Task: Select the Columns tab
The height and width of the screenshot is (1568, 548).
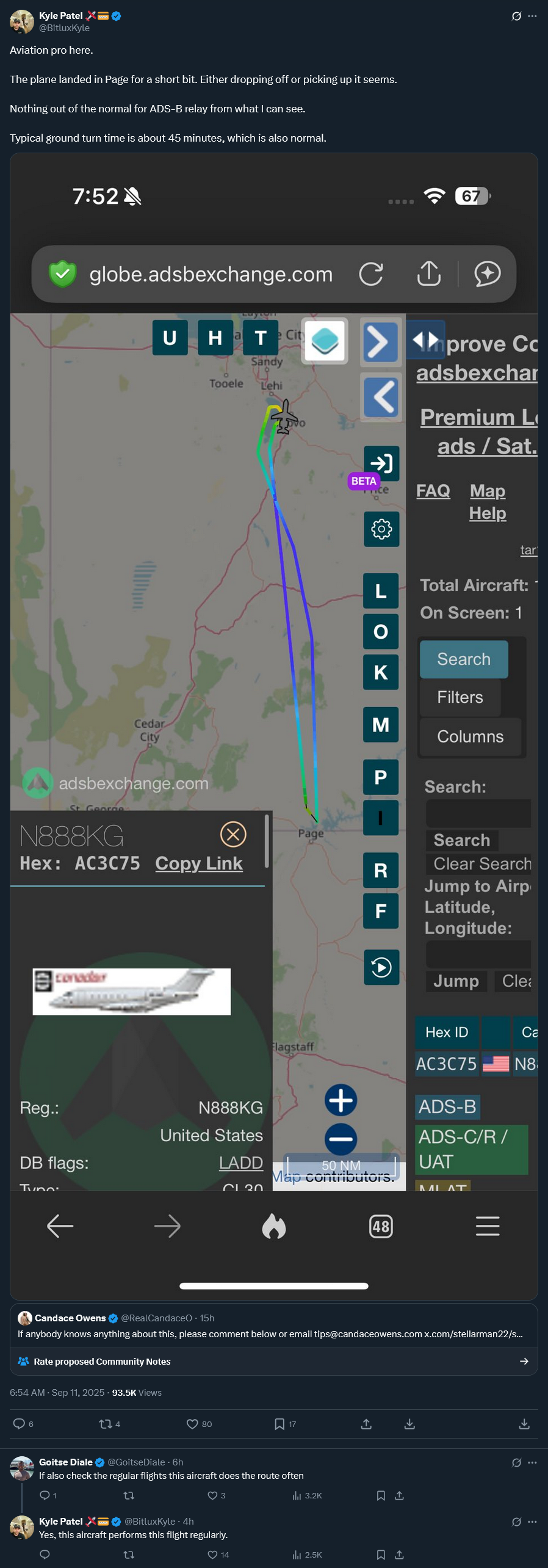Action: click(x=470, y=736)
